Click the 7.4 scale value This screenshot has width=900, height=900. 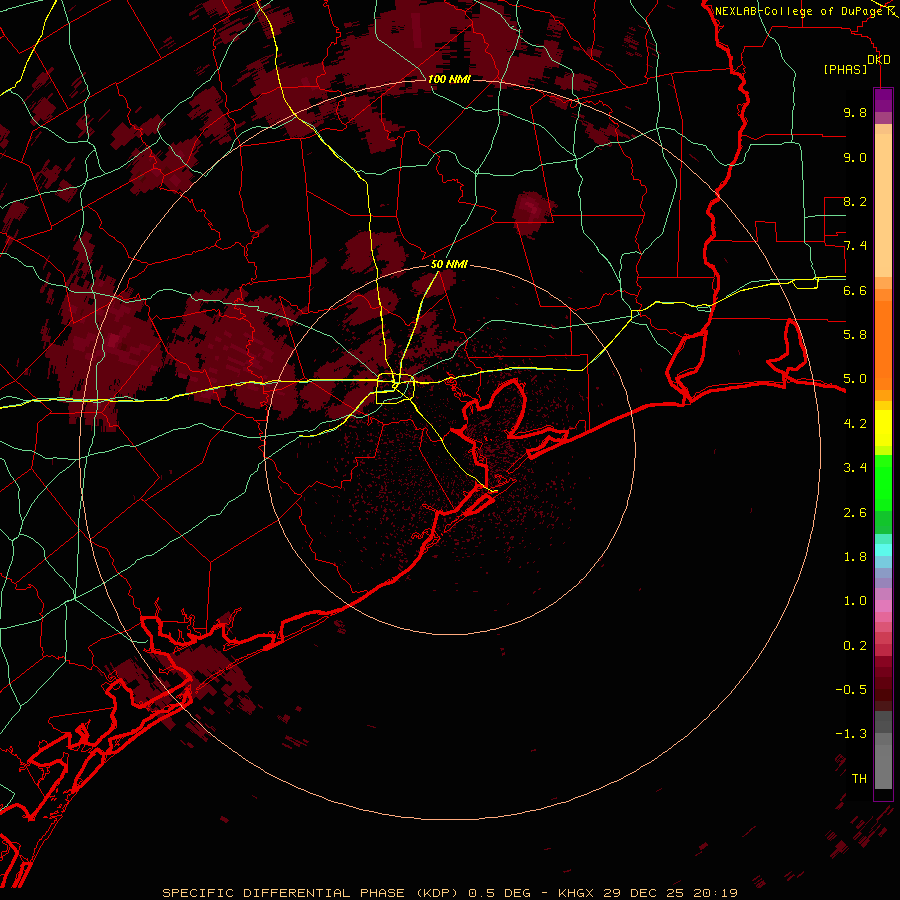click(855, 246)
